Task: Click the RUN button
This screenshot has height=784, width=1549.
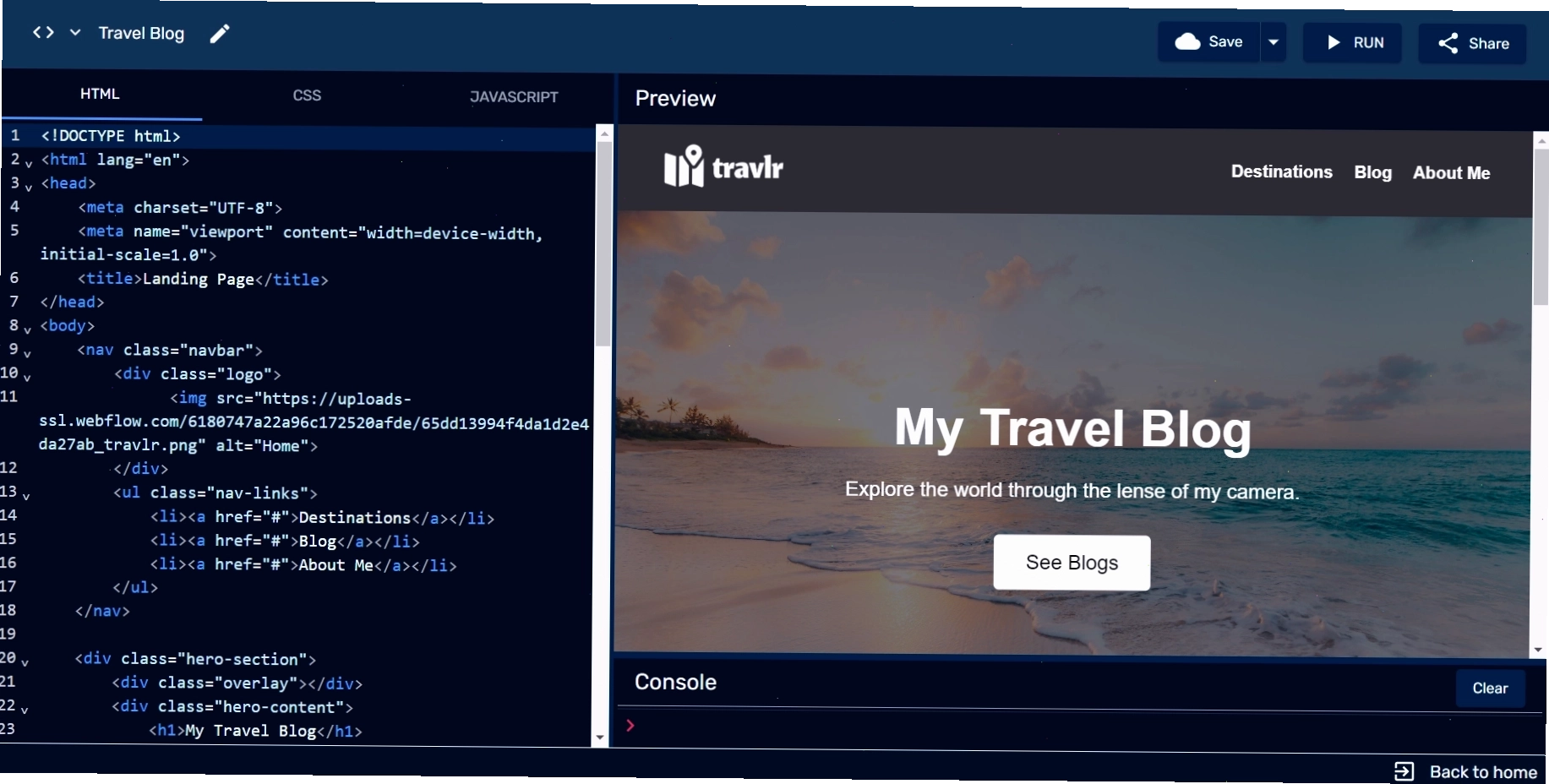Action: pos(1352,42)
